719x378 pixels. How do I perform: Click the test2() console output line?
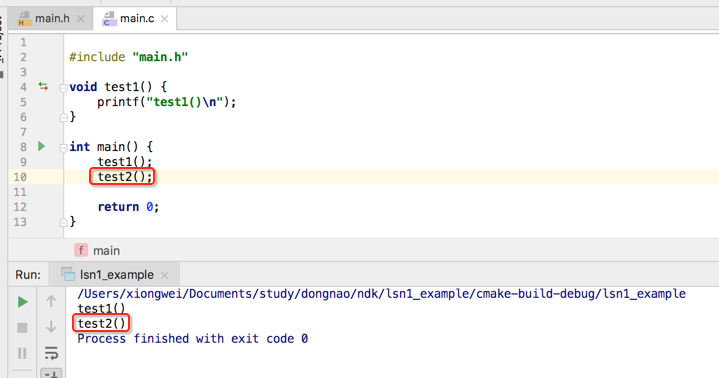click(101, 323)
